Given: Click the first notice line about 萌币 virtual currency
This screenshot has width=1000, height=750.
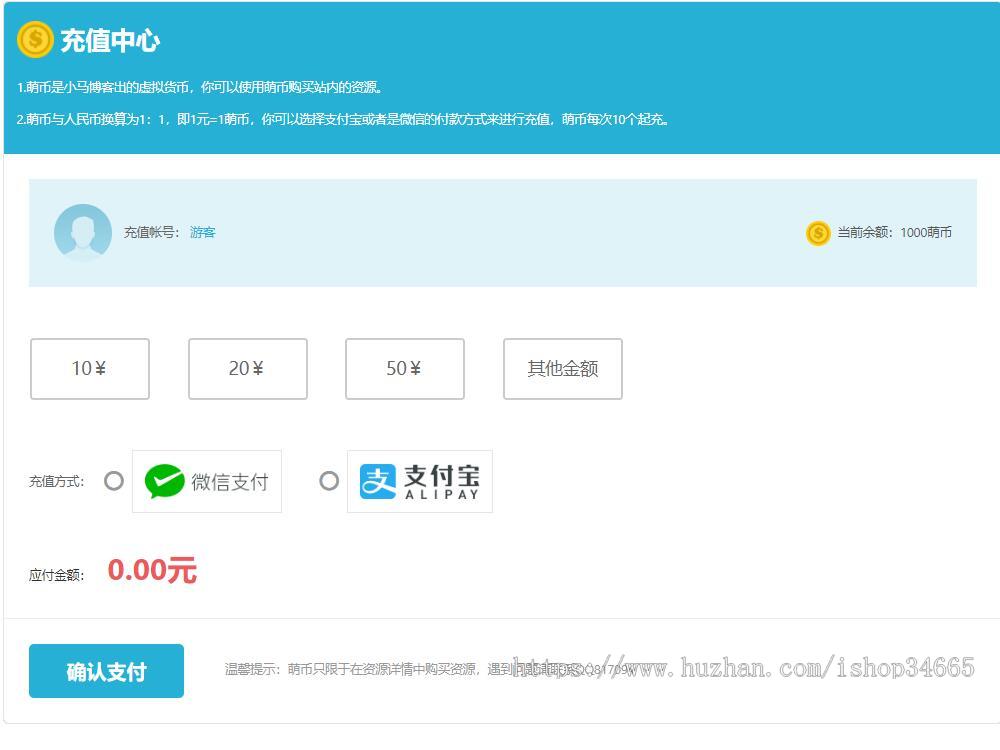Looking at the screenshot, I should 200,87.
